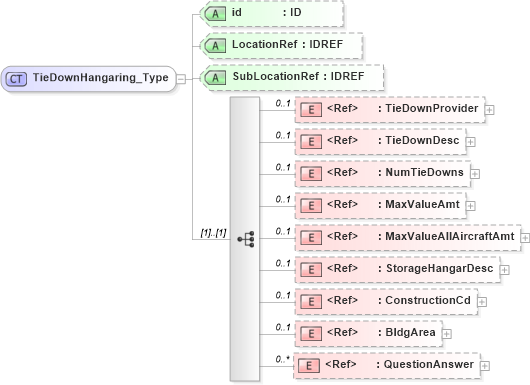530x385 pixels.
Task: Expand the QuestionAnswer element
Action: [x=485, y=366]
